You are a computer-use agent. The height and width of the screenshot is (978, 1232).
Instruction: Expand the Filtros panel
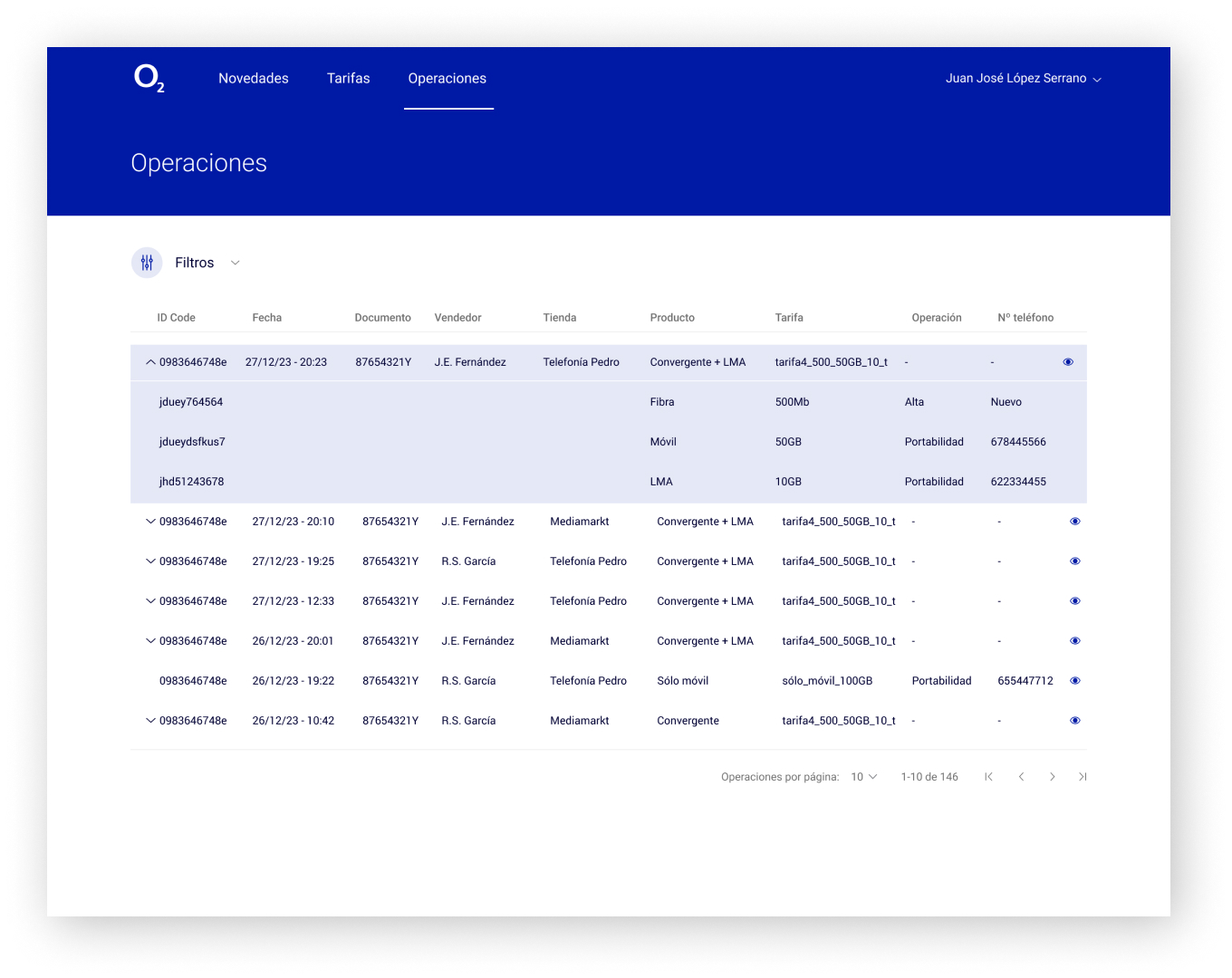(235, 263)
